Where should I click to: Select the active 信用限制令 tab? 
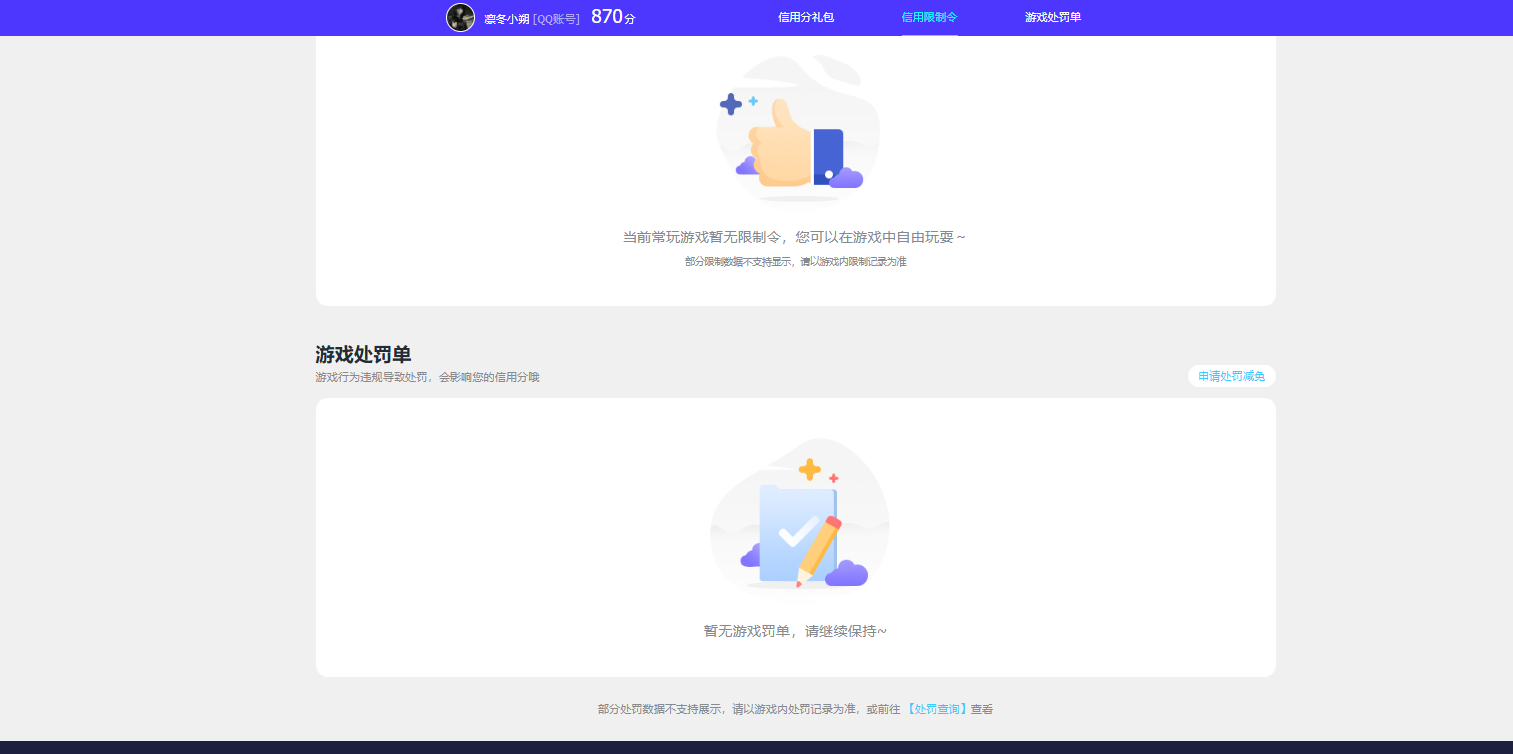pos(929,17)
